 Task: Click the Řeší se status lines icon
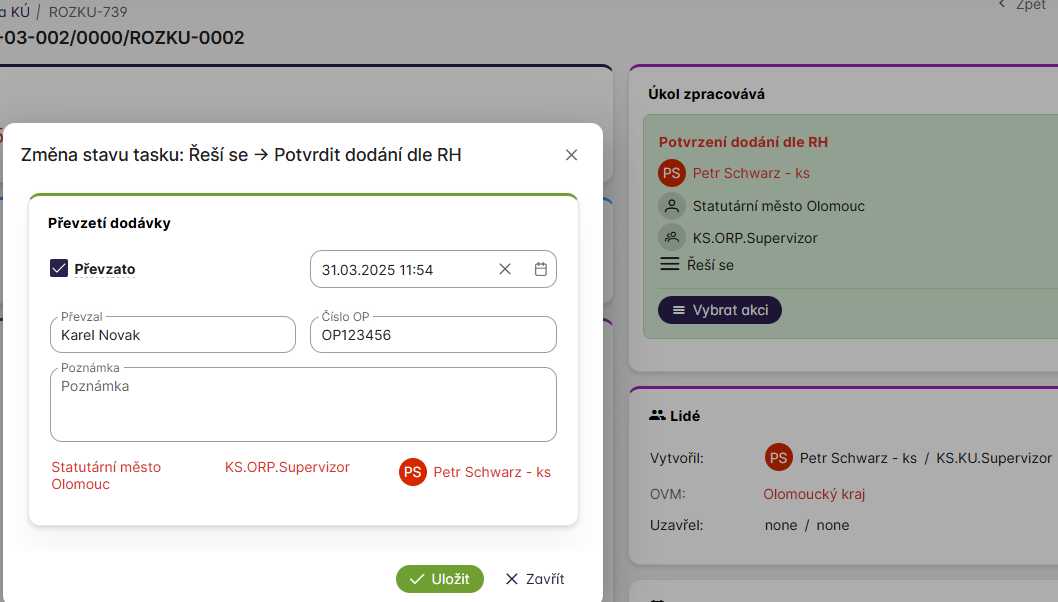point(670,265)
